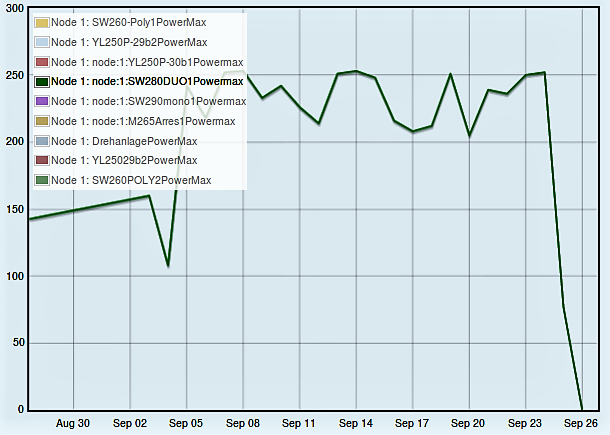Click the Sep 14 x-axis label
The width and height of the screenshot is (610, 435).
point(356,424)
